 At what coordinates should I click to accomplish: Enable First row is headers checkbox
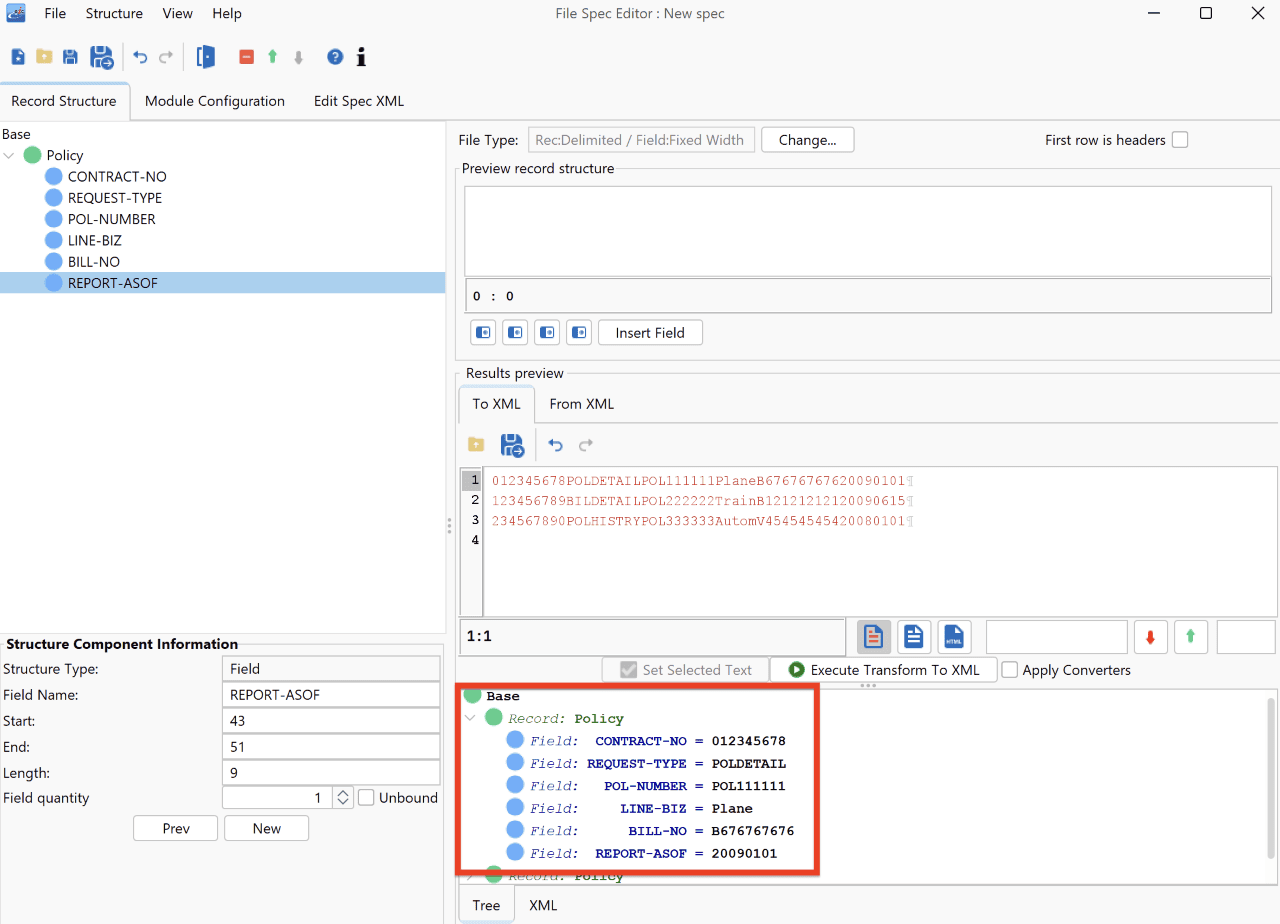[1180, 140]
